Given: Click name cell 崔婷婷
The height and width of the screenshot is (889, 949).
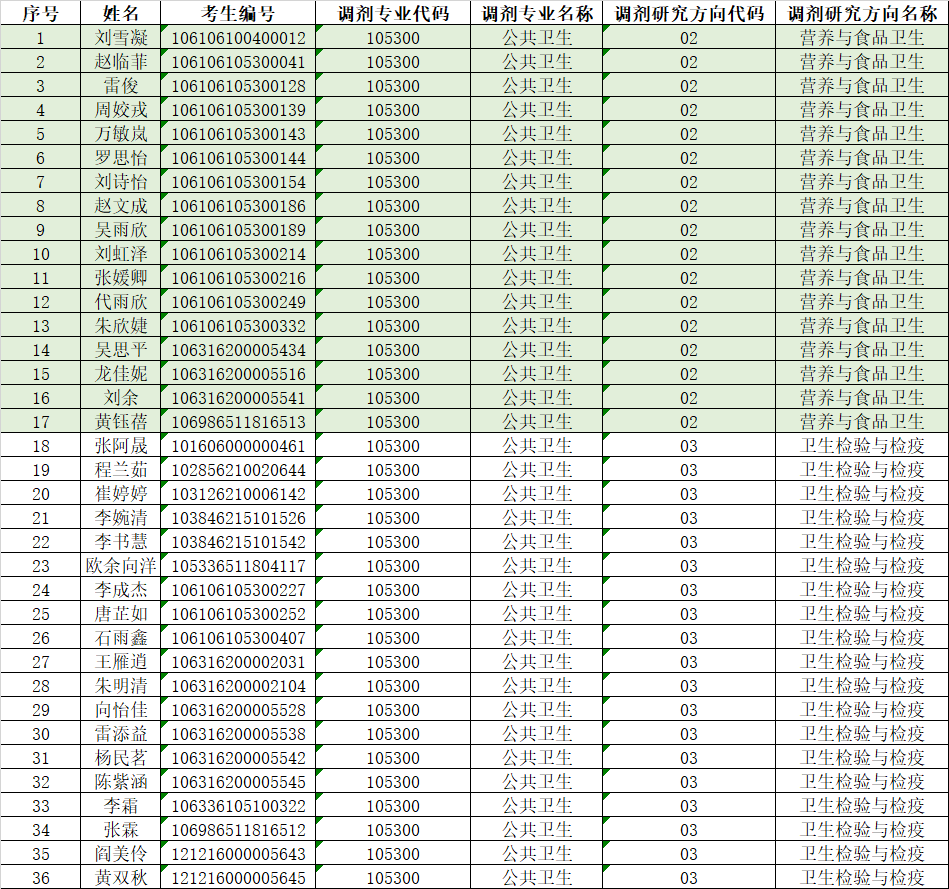Looking at the screenshot, I should point(121,494).
